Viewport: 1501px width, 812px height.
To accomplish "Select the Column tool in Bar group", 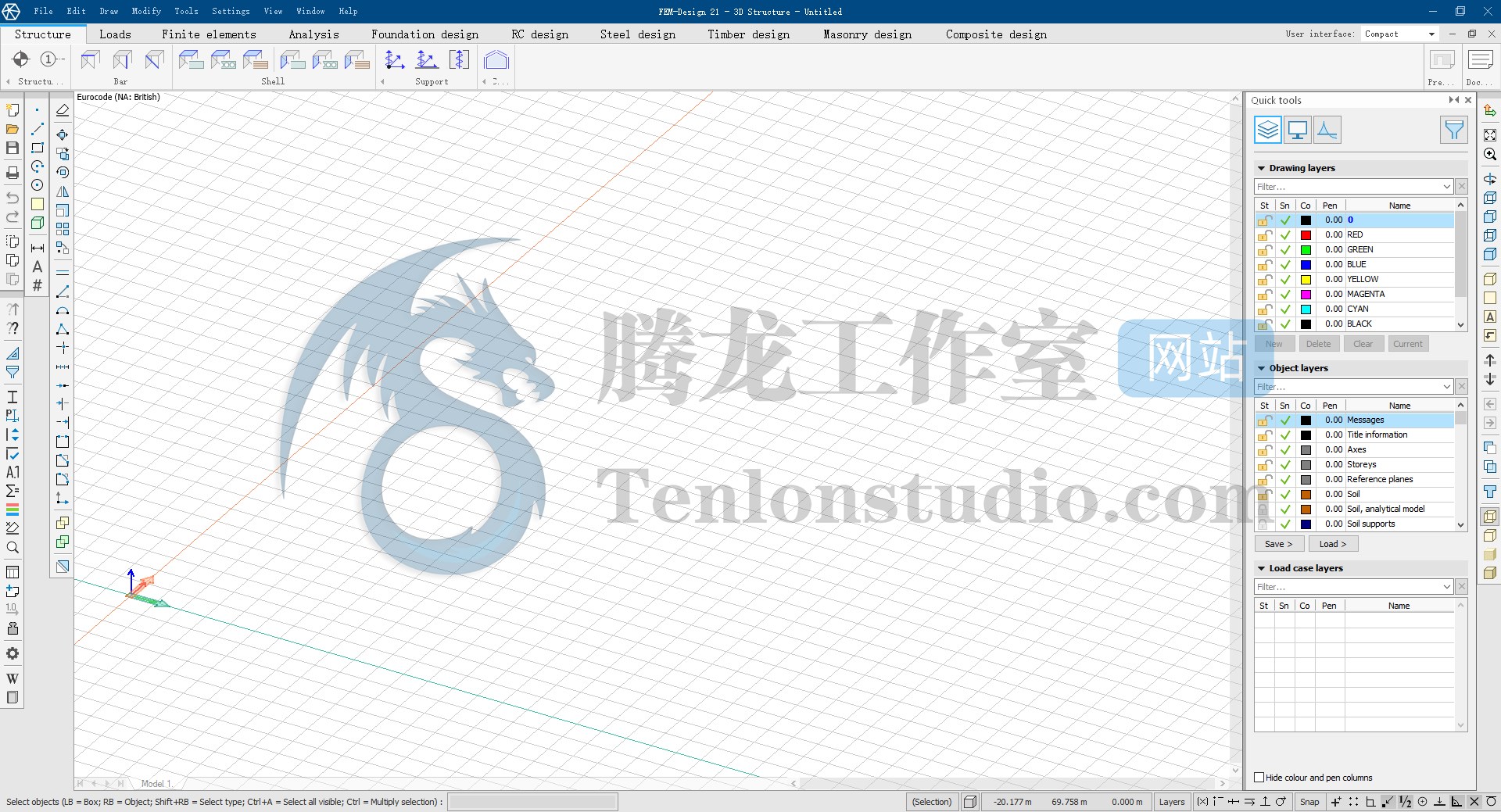I will (x=123, y=59).
